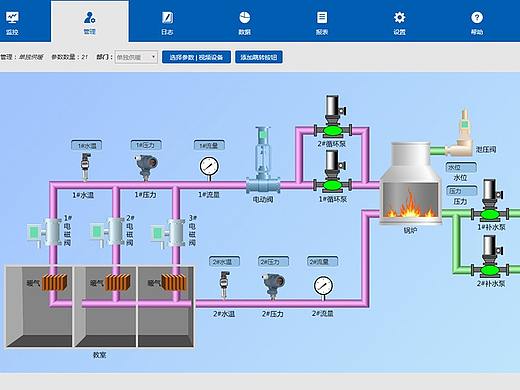Select the 2#压力 pressure transmitter icon
Viewport: 520px width, 390px height.
(273, 286)
